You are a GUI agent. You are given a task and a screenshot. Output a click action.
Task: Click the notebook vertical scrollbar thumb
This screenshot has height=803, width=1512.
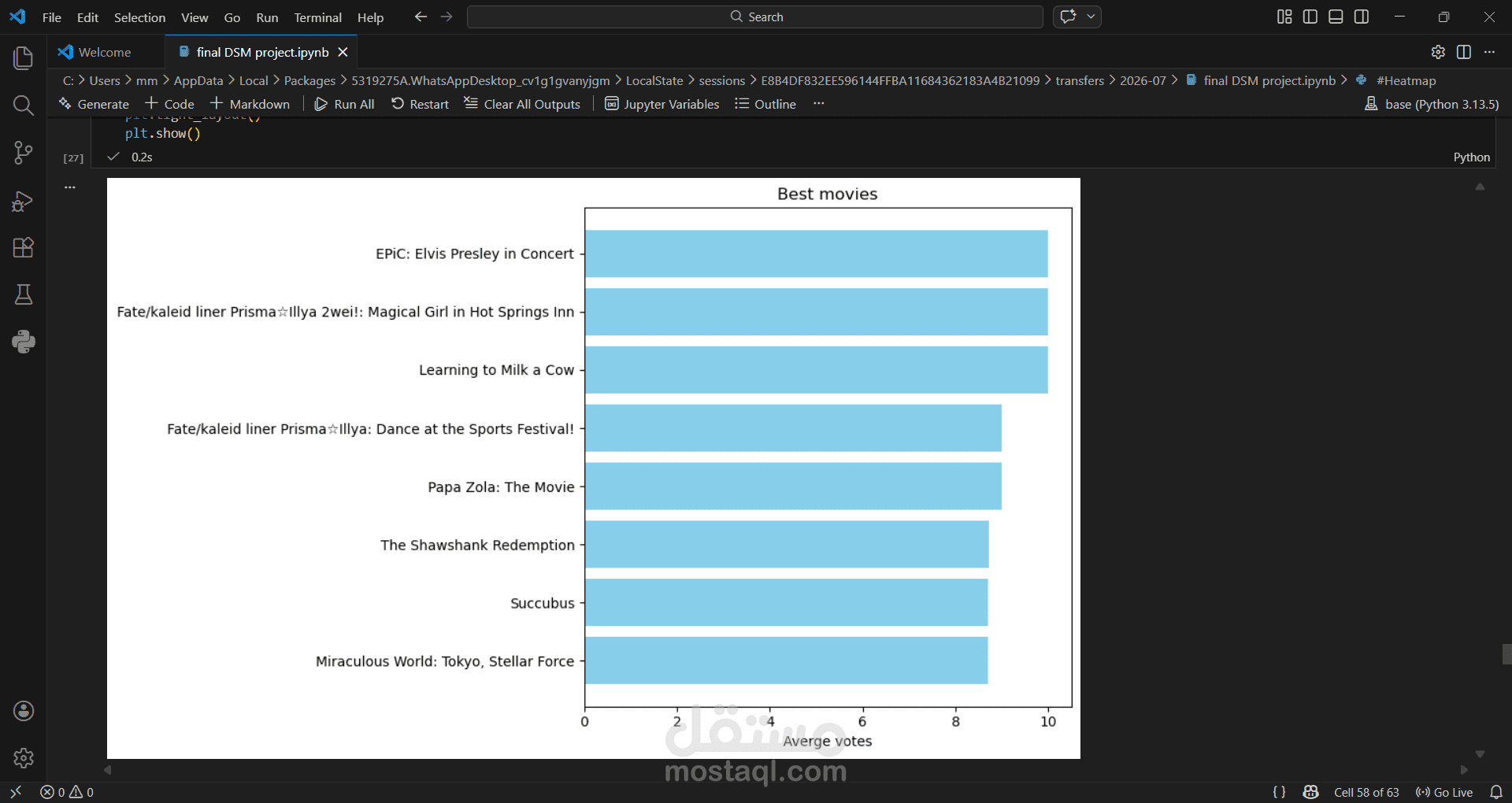coord(1506,654)
